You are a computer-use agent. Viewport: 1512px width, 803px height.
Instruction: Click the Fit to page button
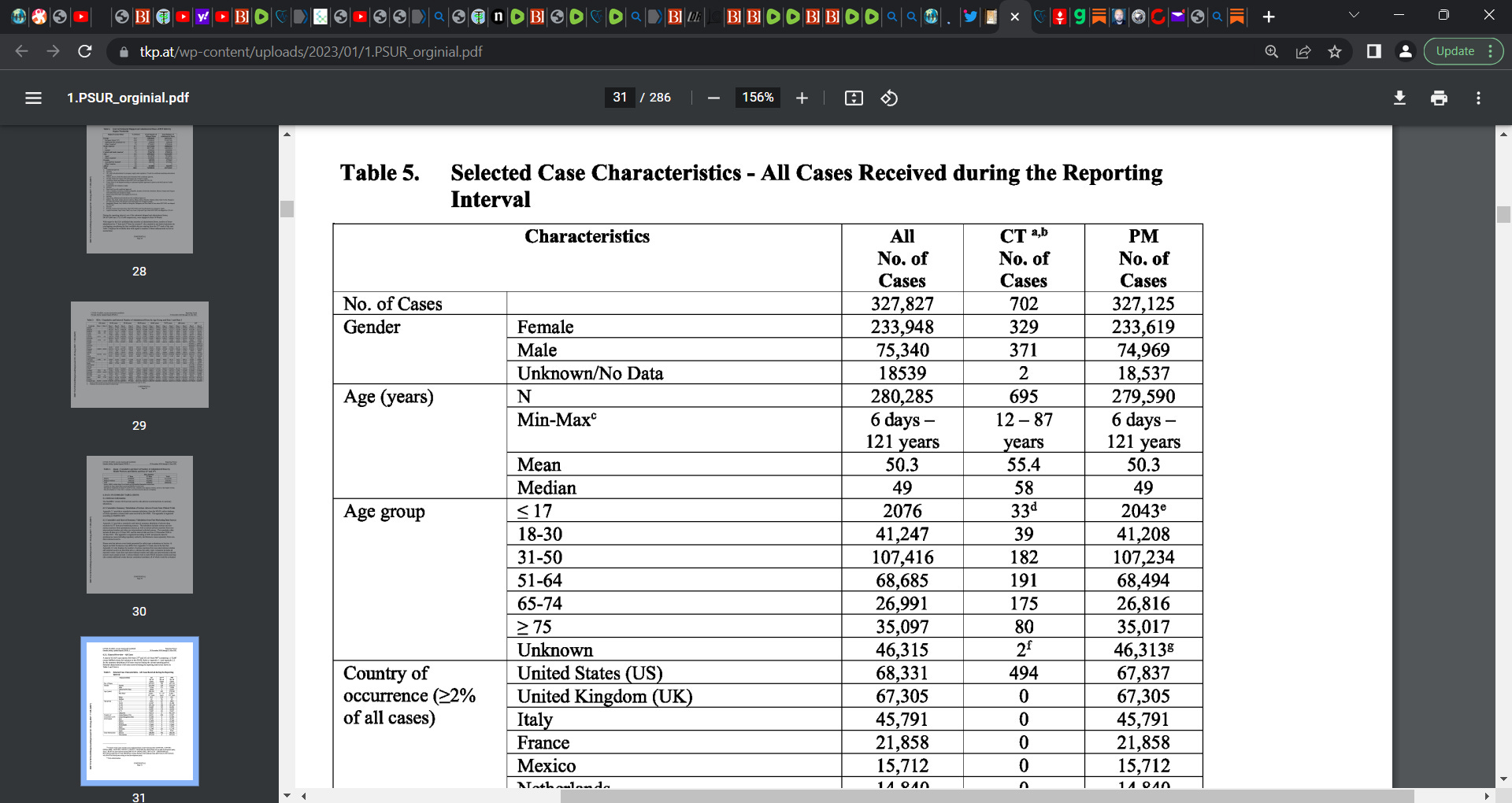854,98
